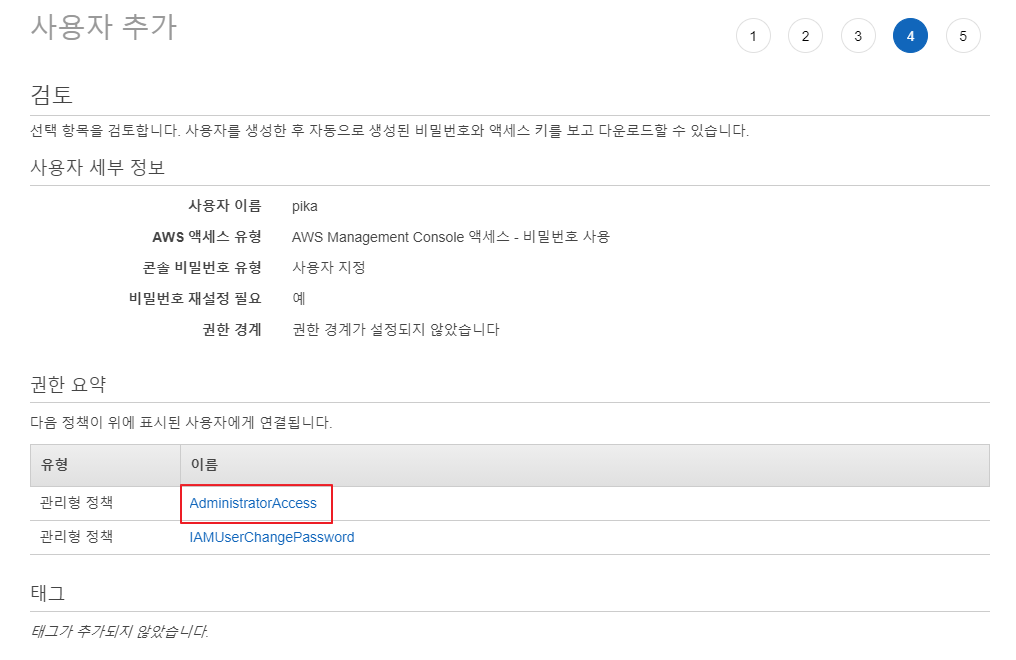Screen dimensions: 1016x660
Task: Open the IAMUserChangePassword policy link
Action: click(x=272, y=537)
